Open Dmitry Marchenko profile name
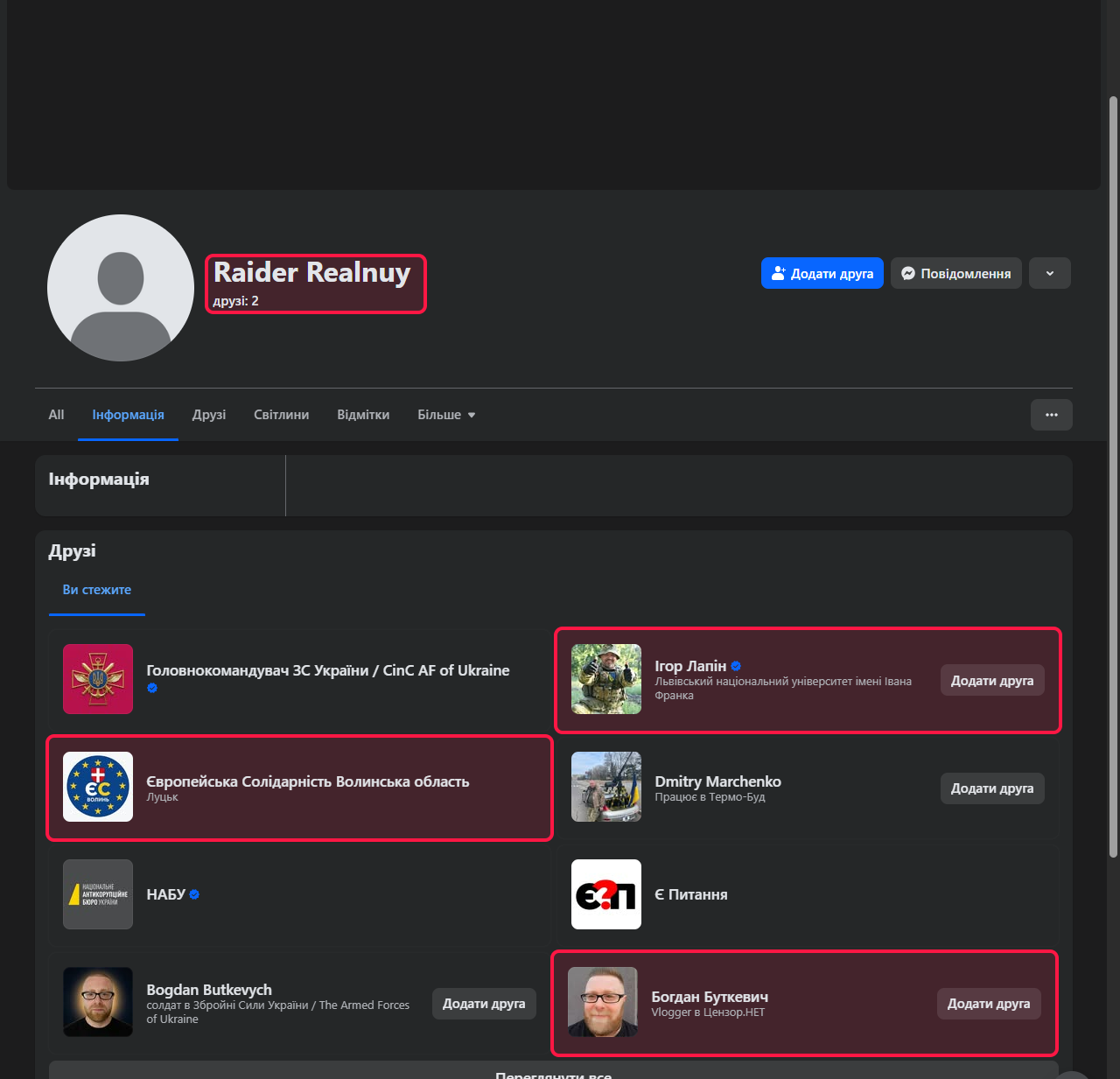The height and width of the screenshot is (1079, 1120). [718, 781]
